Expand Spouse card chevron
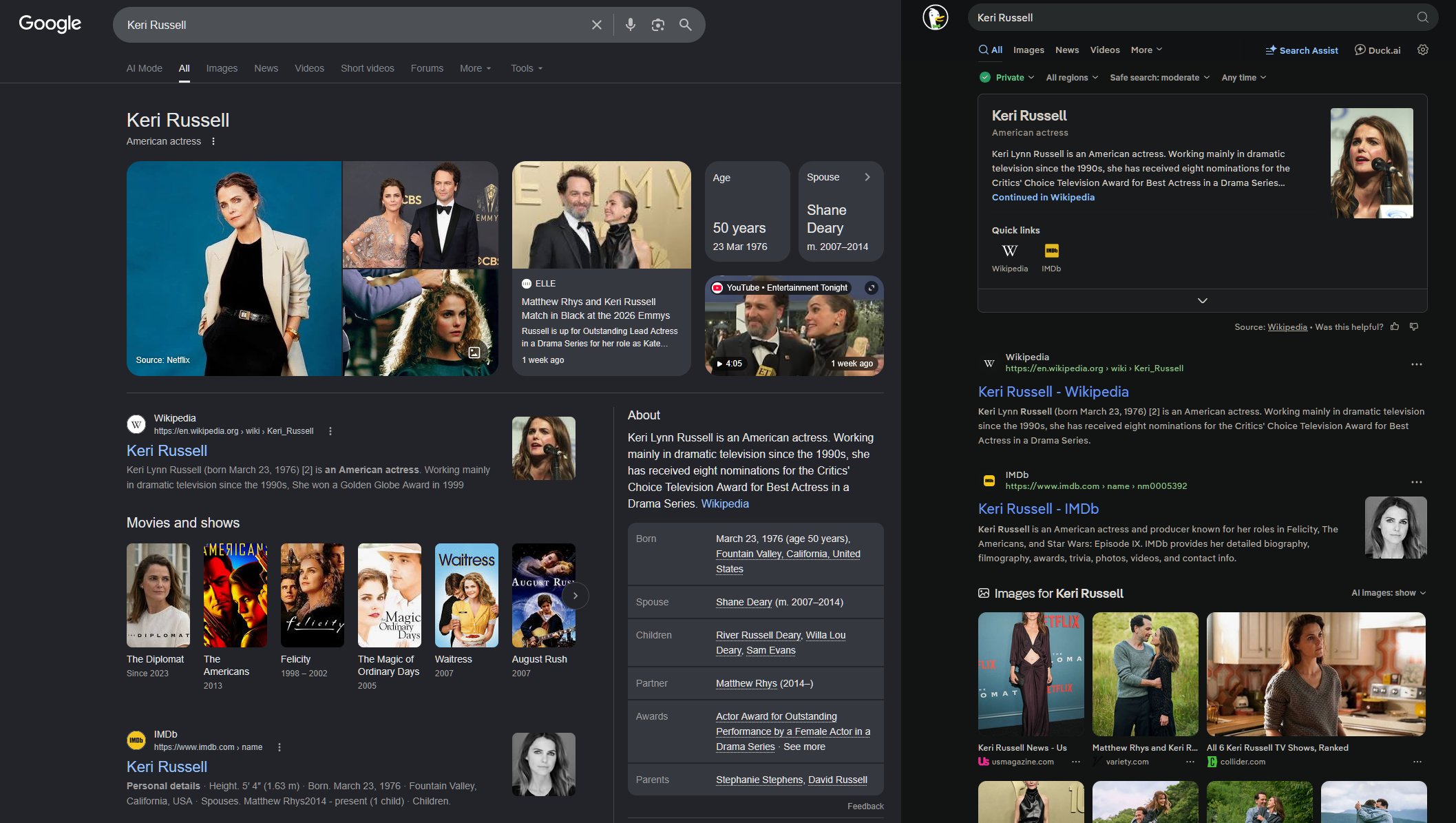Viewport: 1456px width, 823px height. [867, 177]
